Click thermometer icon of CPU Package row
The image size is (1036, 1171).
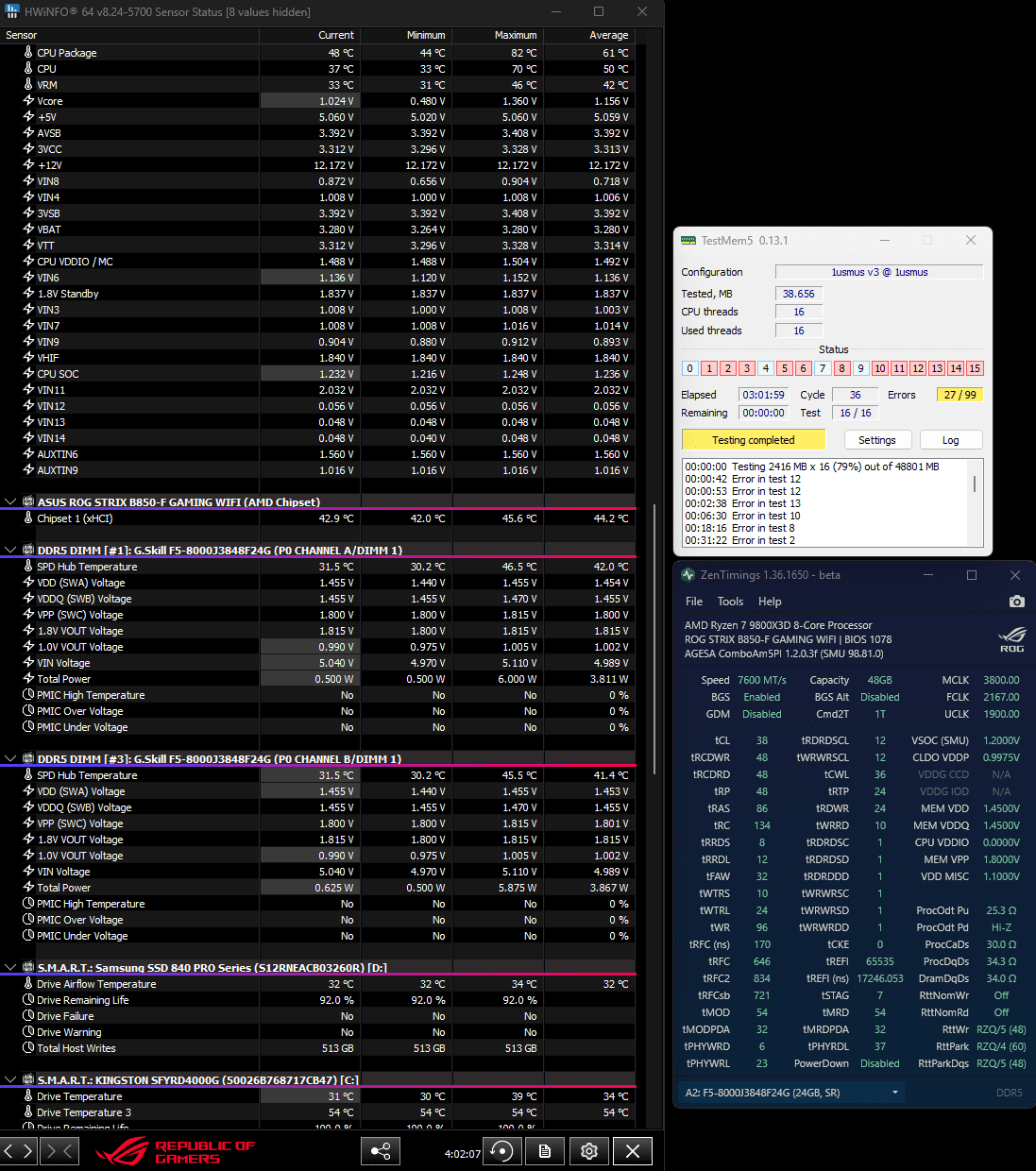pos(28,53)
